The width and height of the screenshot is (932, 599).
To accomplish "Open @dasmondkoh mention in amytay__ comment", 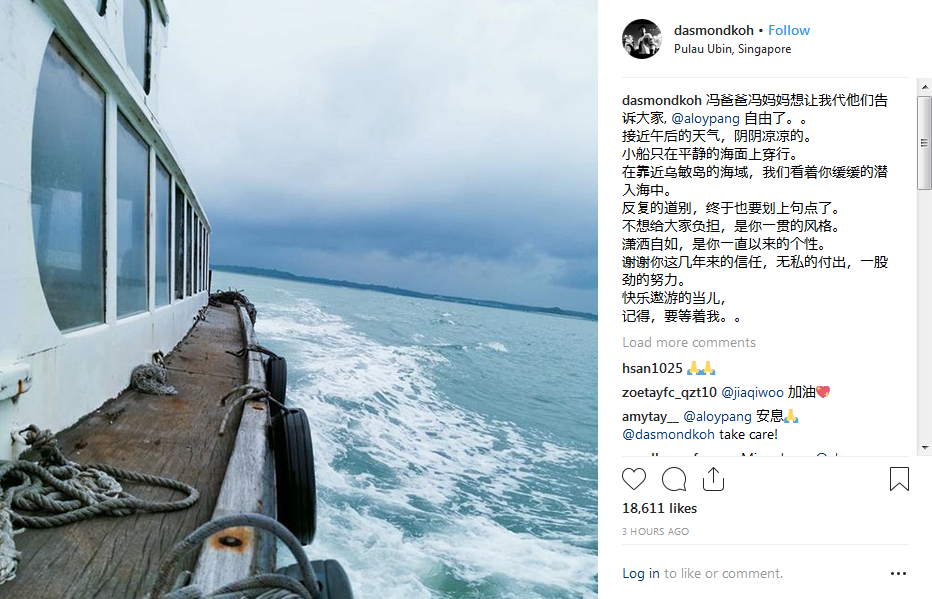I will click(668, 434).
